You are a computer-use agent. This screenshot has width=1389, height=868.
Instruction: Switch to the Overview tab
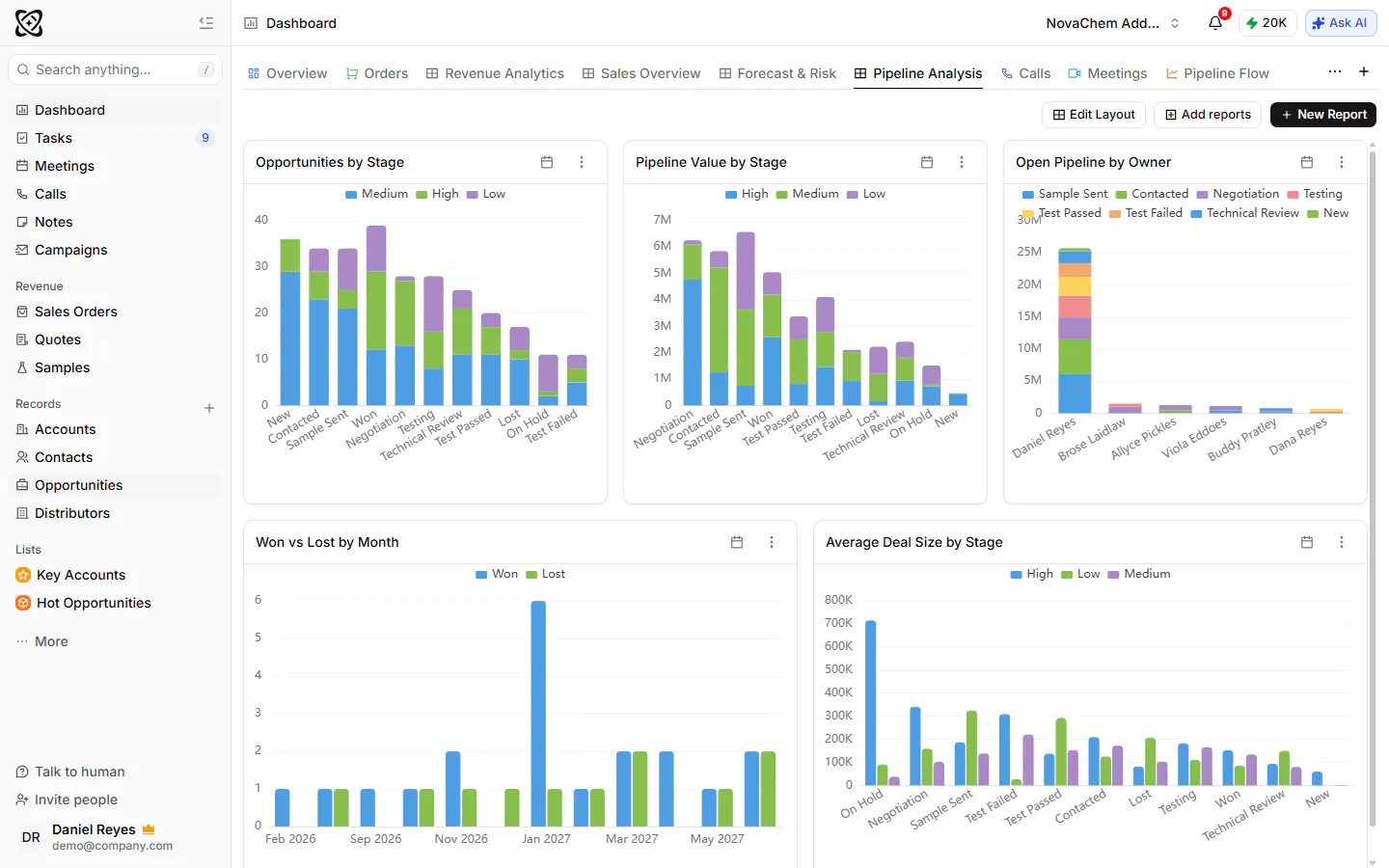[287, 73]
